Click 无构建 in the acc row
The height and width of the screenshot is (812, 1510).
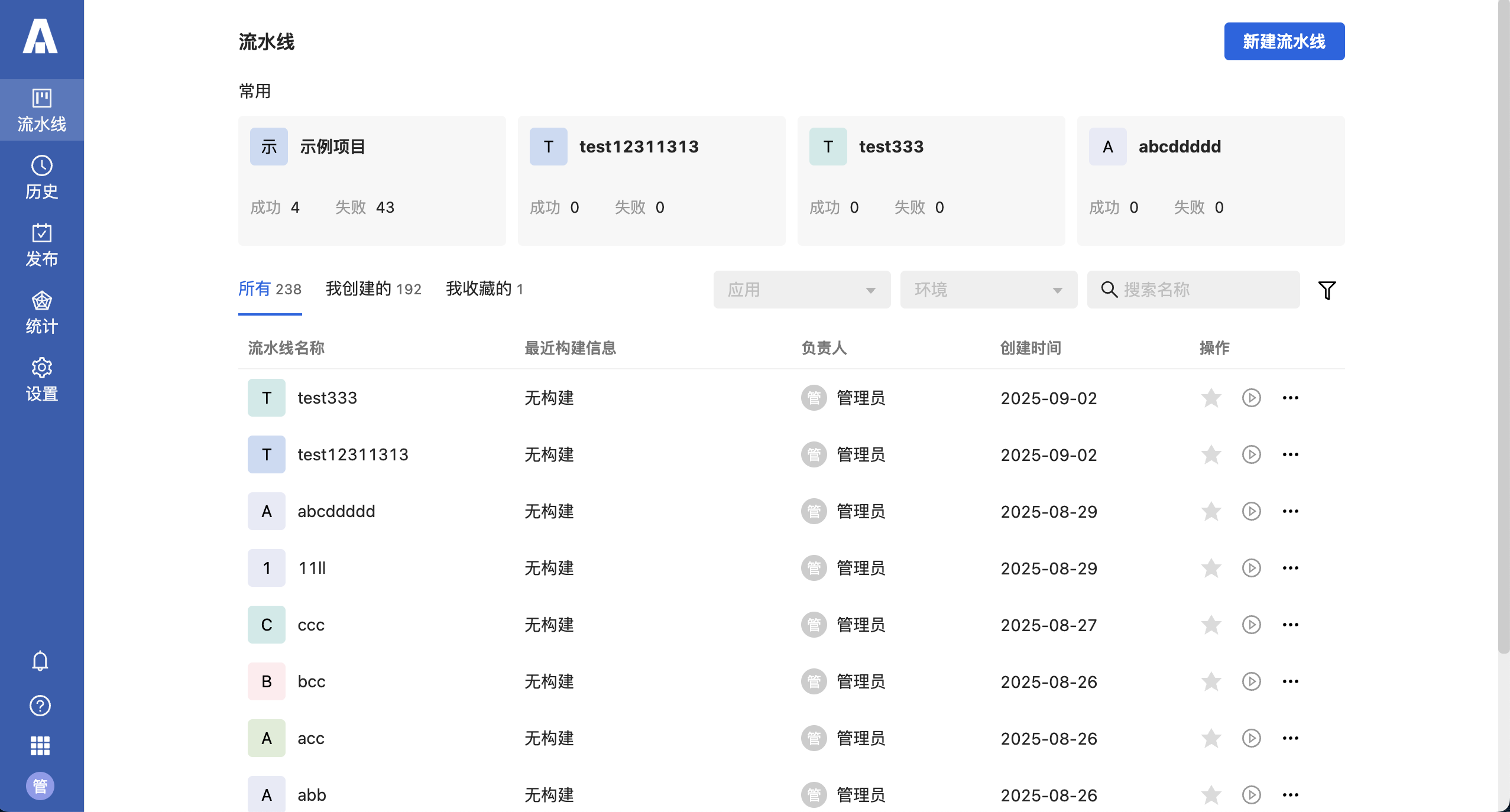point(549,738)
